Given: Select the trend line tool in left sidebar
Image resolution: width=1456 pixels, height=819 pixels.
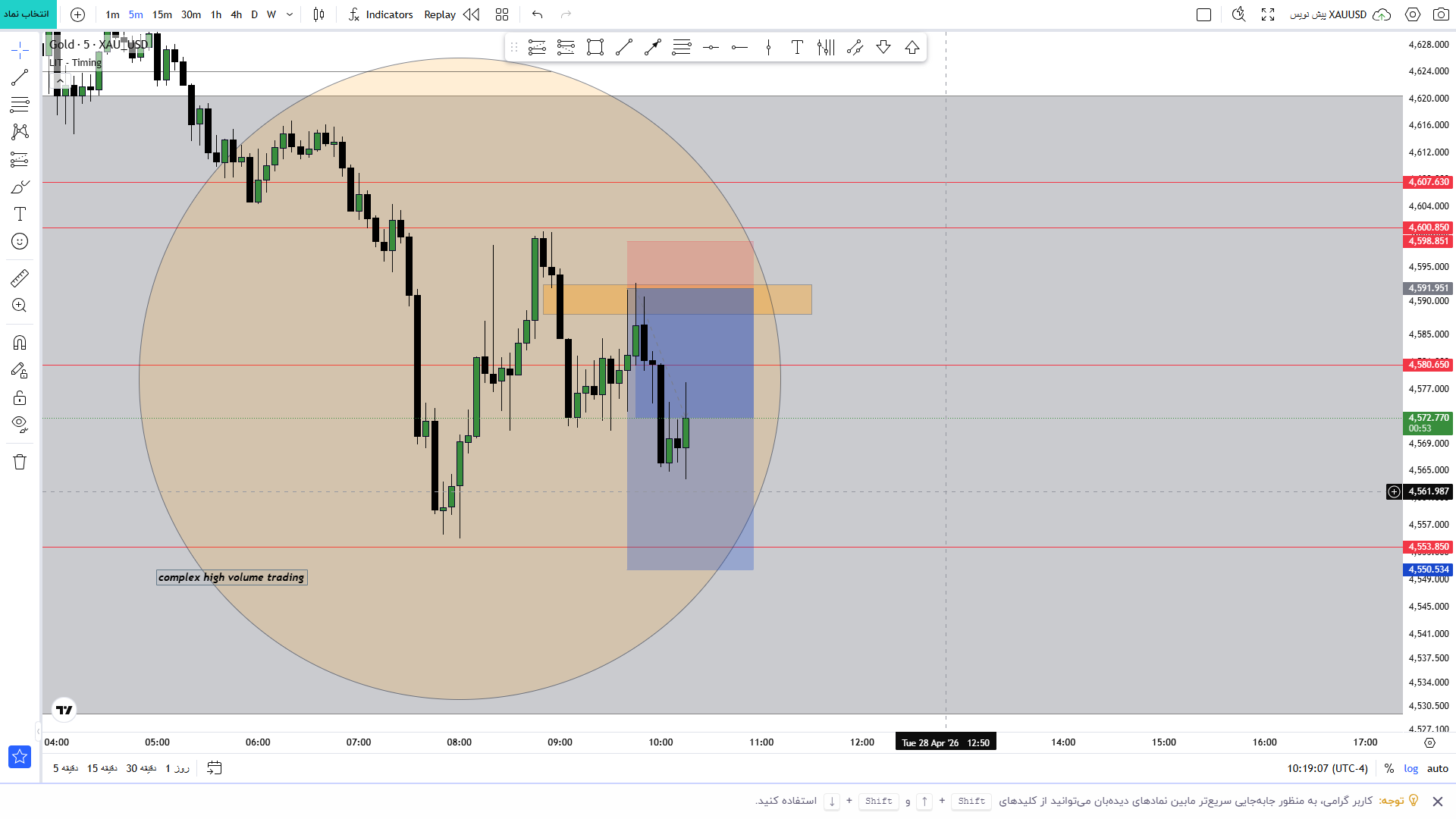Looking at the screenshot, I should [x=20, y=77].
